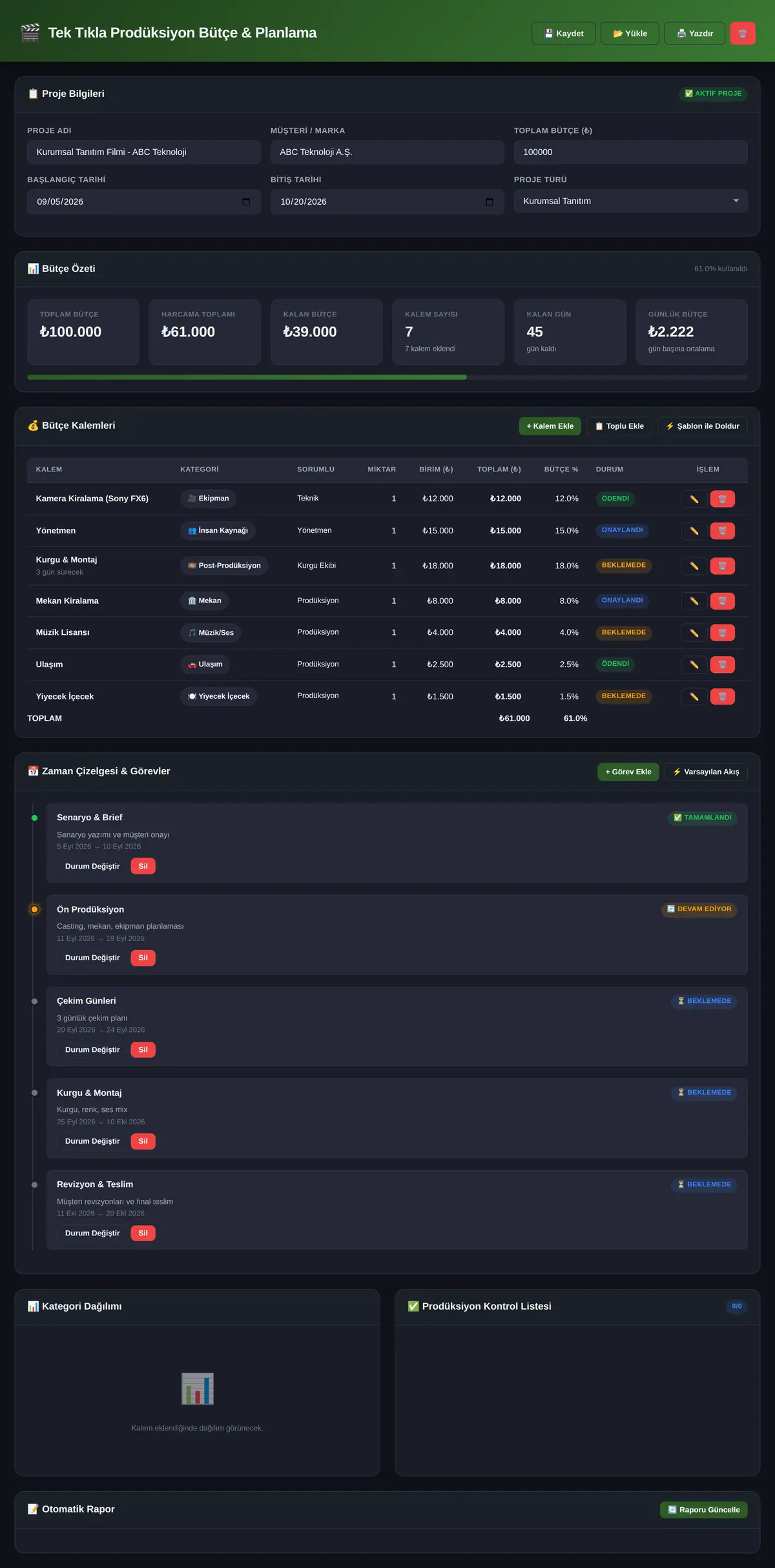Viewport: 775px width, 1568px height.
Task: Click the Proje Adı input field
Action: click(144, 152)
